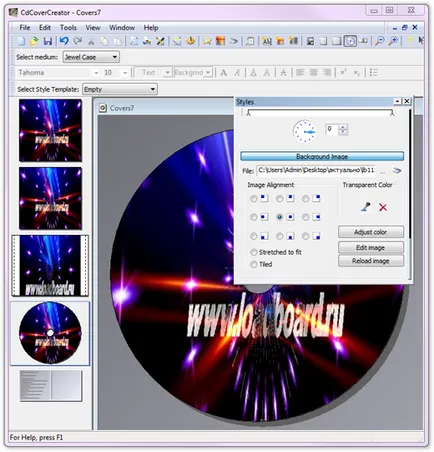
Task: Click the Reload image button
Action: pos(371,261)
